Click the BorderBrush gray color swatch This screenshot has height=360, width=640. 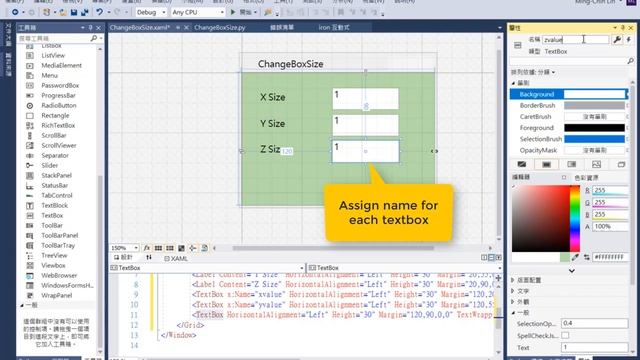click(x=594, y=105)
